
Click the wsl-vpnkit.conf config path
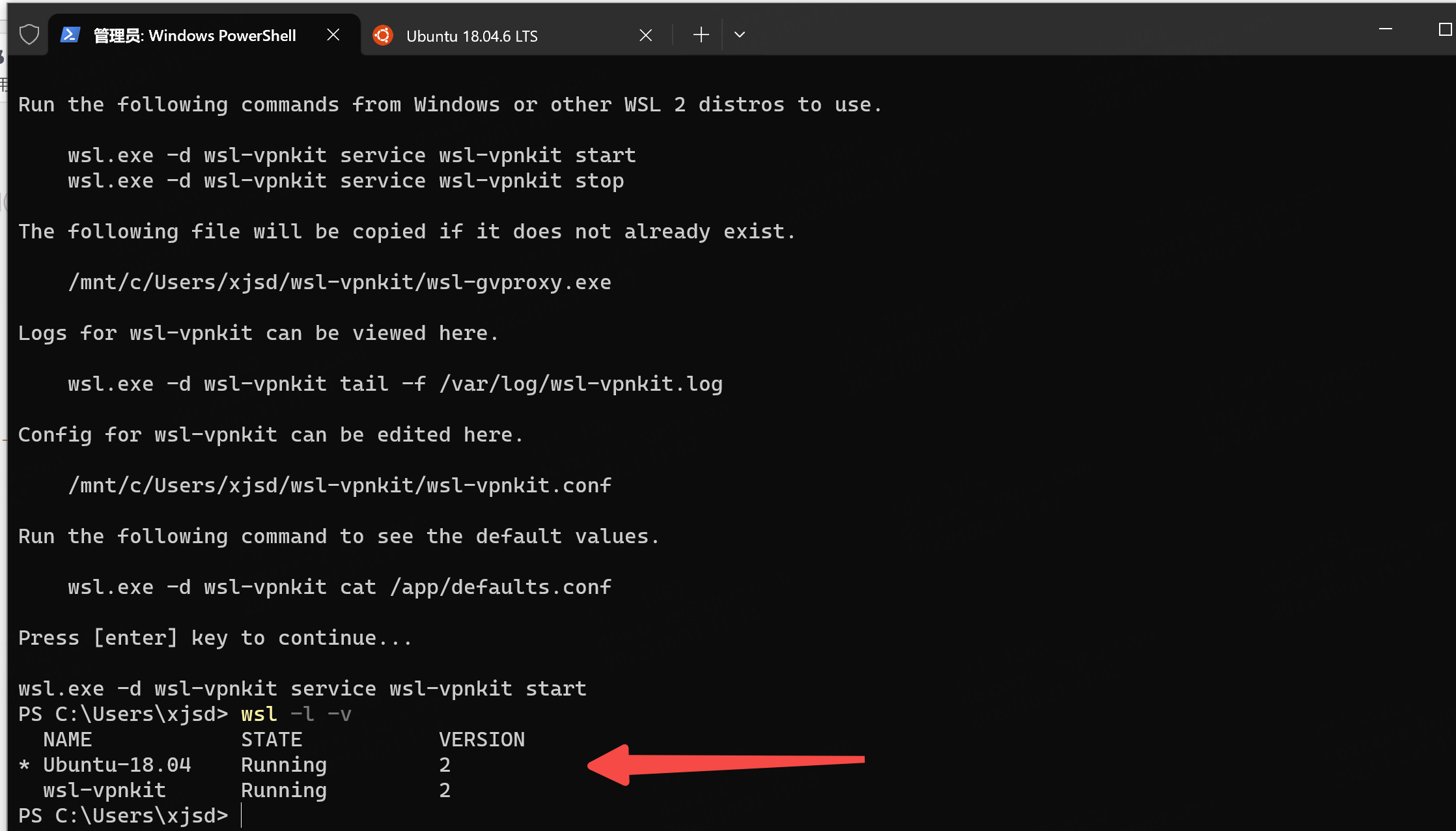340,486
